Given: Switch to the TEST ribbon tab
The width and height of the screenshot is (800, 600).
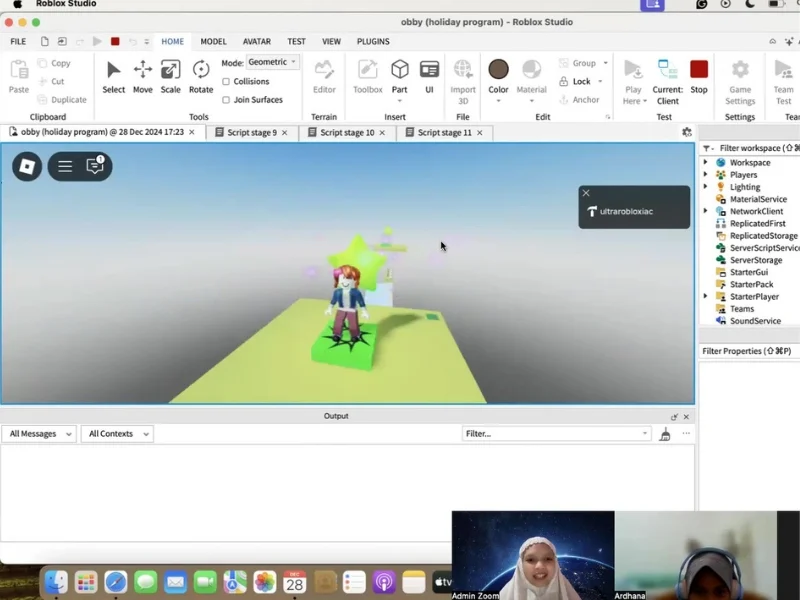Looking at the screenshot, I should 296,41.
